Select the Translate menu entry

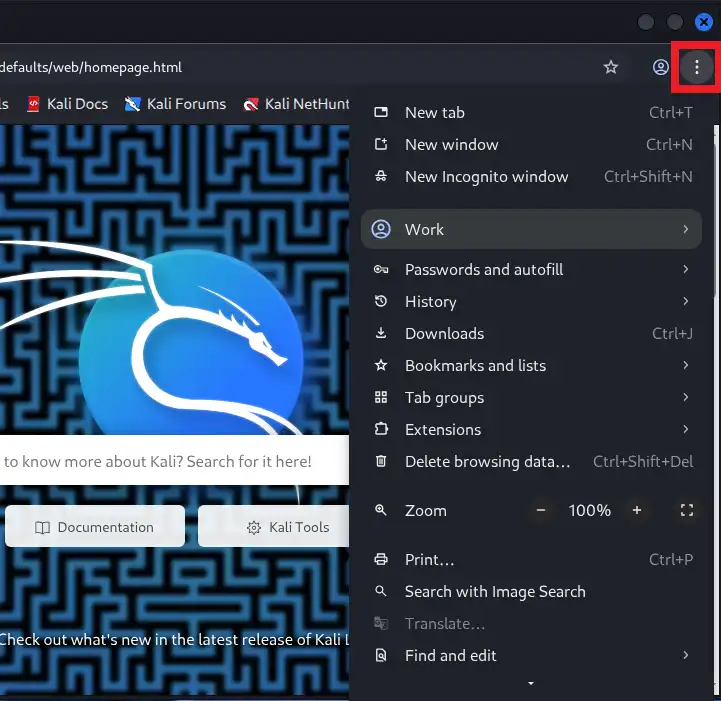531,623
